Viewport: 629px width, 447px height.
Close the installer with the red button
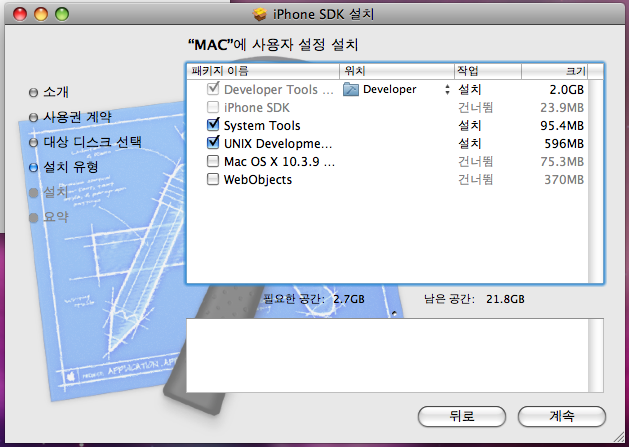click(20, 14)
